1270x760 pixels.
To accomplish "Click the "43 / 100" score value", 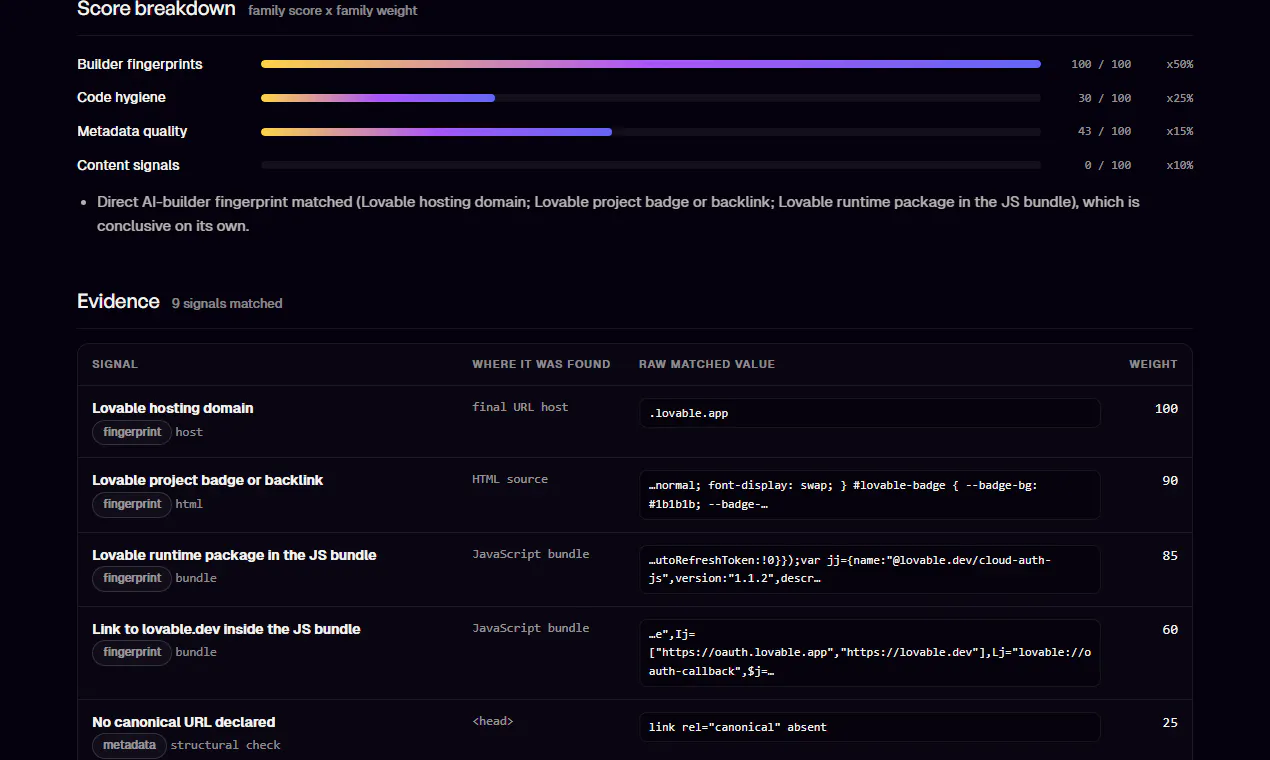I will (1105, 132).
